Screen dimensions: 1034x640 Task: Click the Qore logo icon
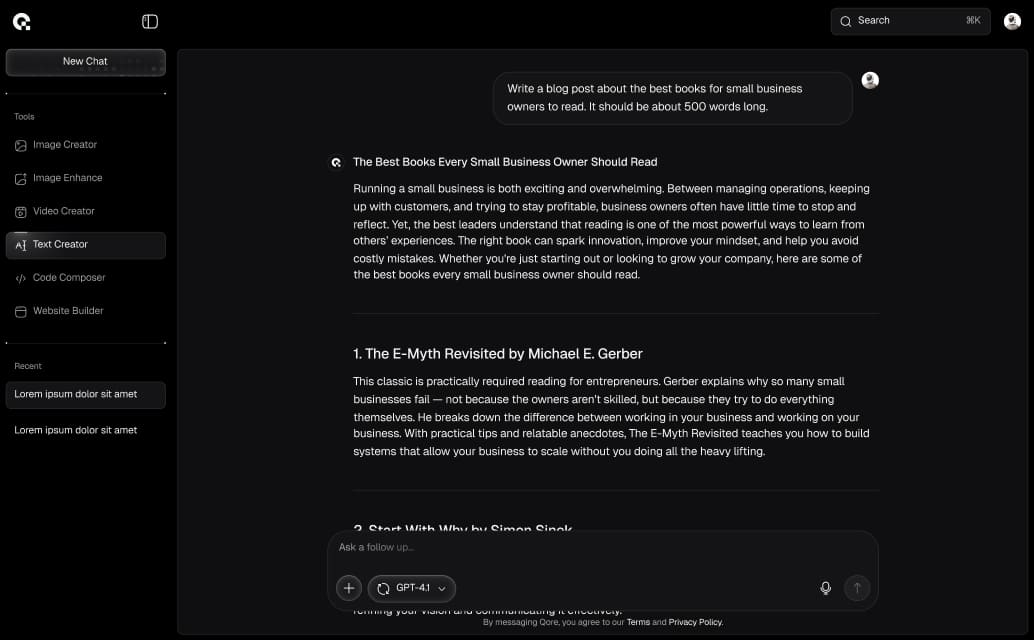click(21, 21)
